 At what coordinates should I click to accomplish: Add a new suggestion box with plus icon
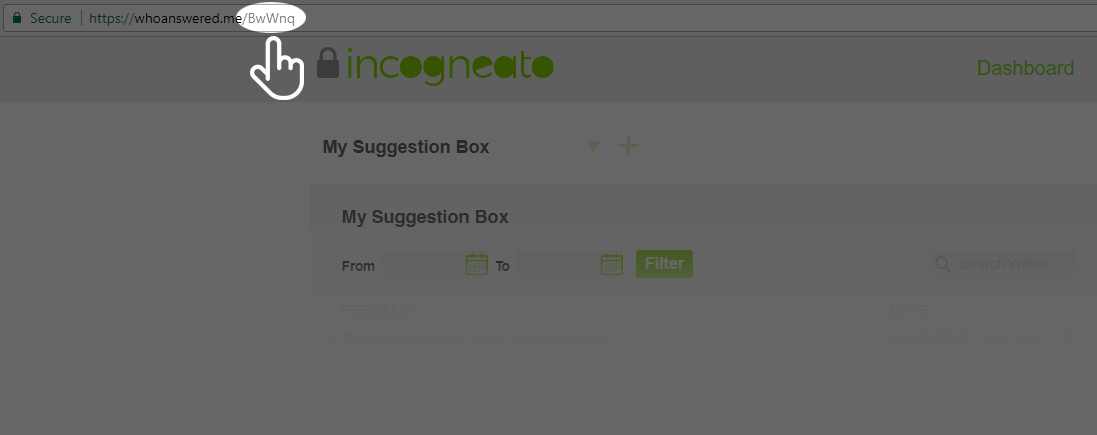click(628, 146)
